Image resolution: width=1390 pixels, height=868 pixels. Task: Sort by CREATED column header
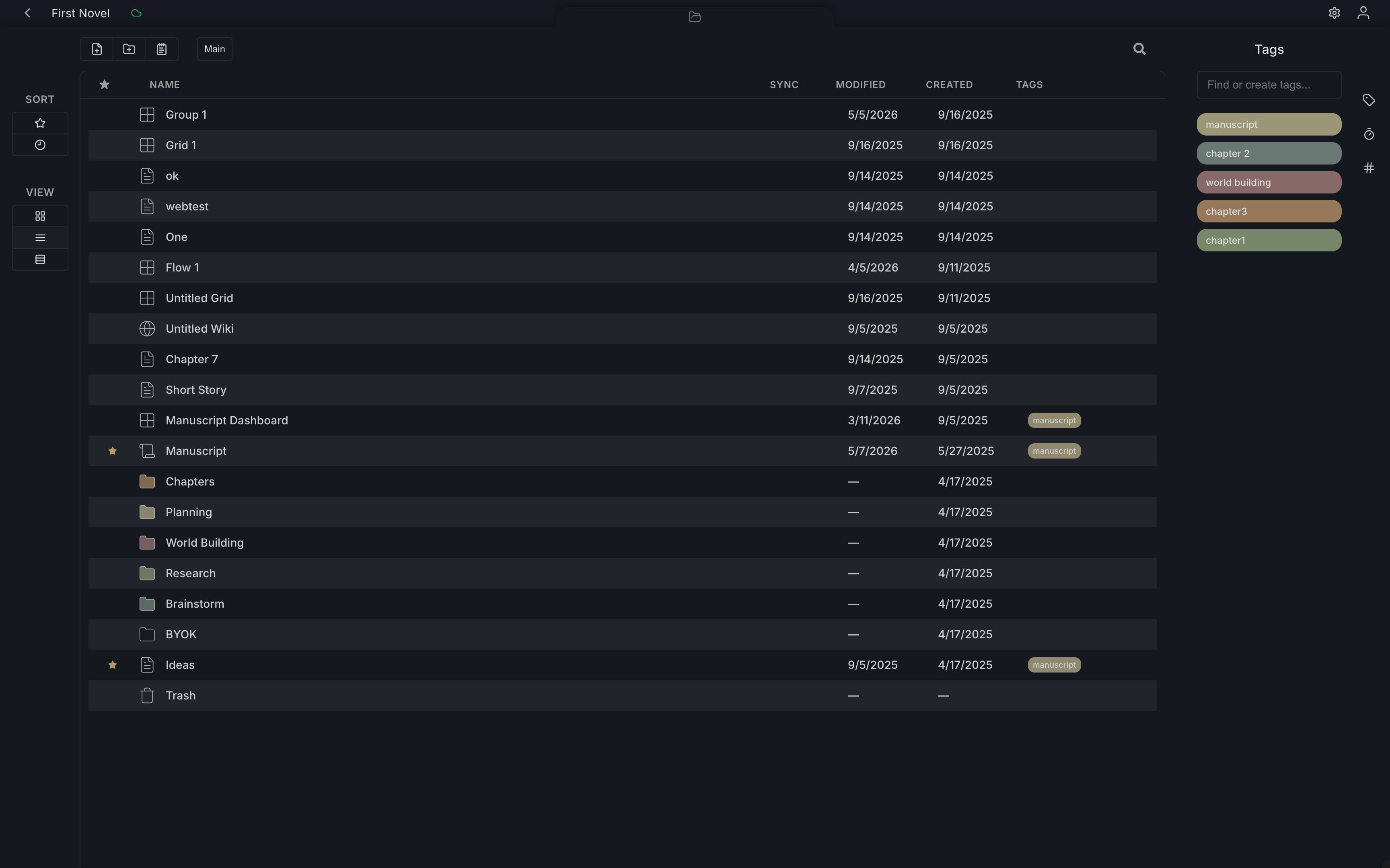pyautogui.click(x=949, y=84)
